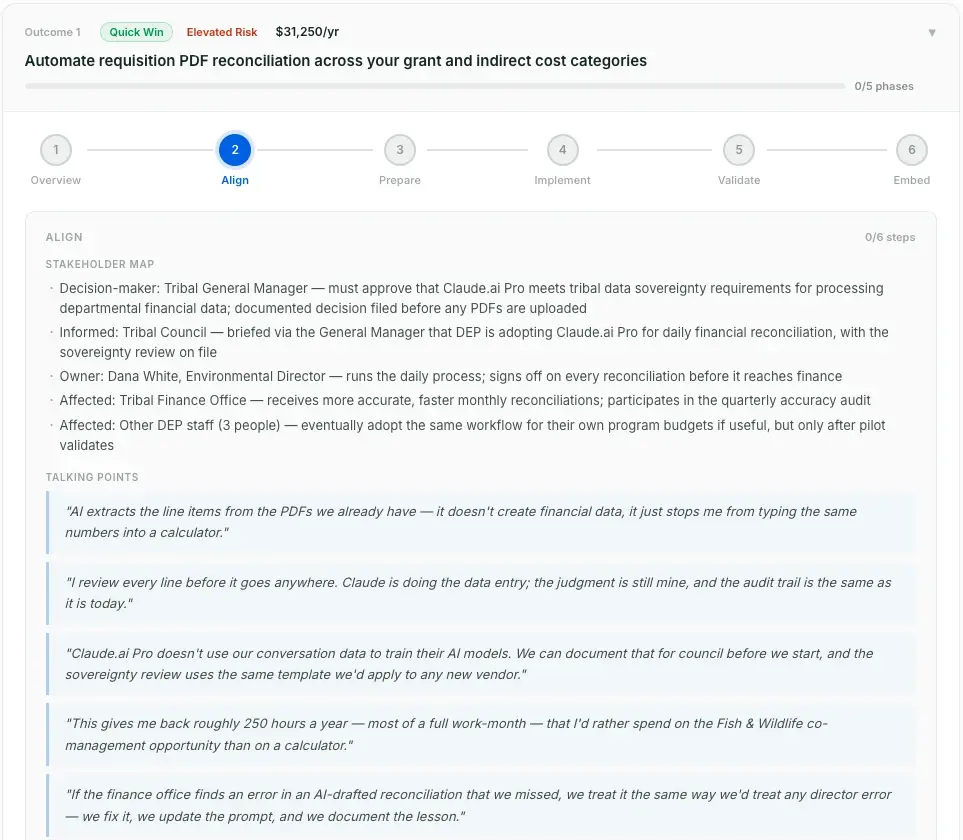Click the TALKING POINTS section heading

[92, 477]
